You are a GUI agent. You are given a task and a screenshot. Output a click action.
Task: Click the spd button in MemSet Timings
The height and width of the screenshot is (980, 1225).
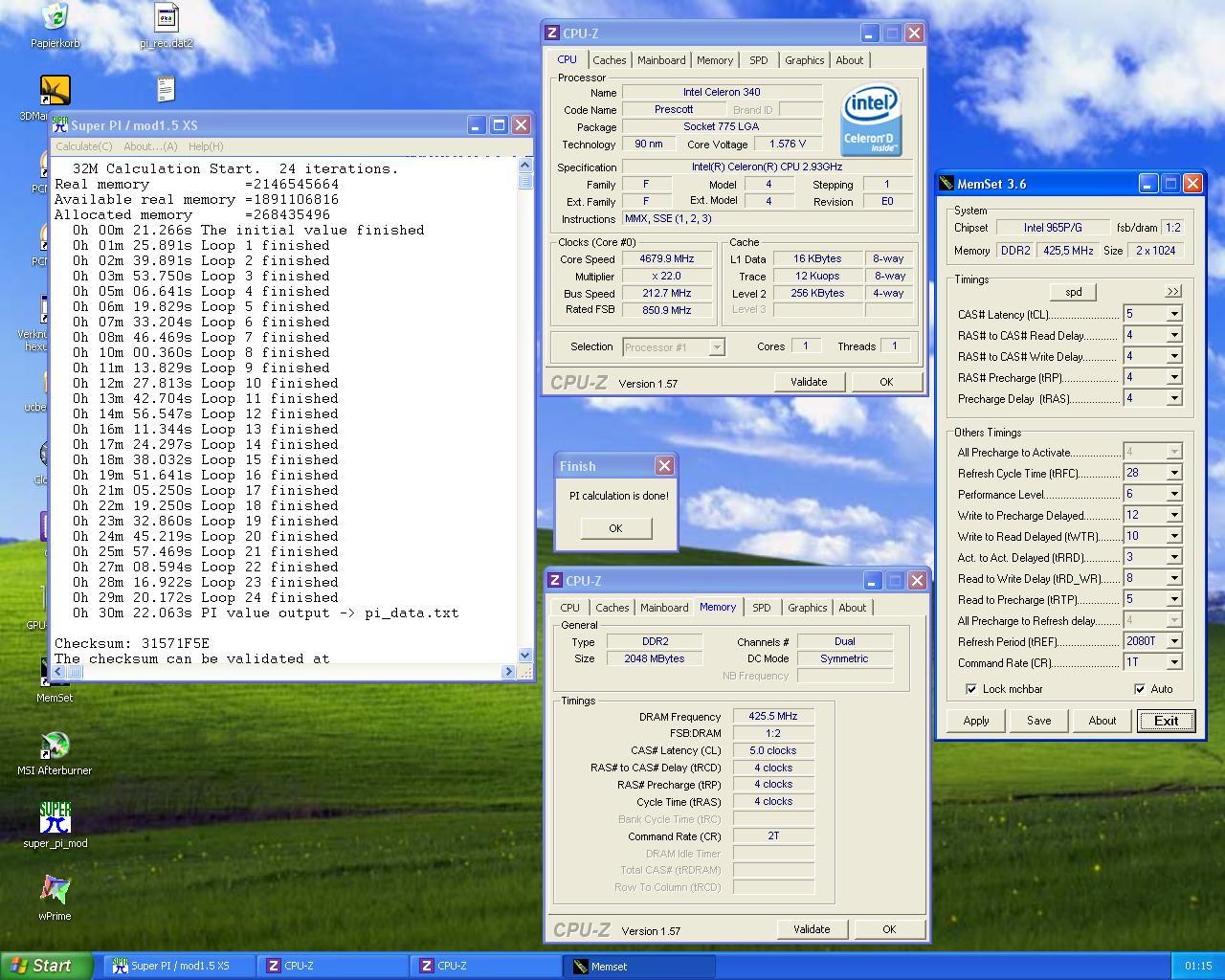tap(1074, 292)
